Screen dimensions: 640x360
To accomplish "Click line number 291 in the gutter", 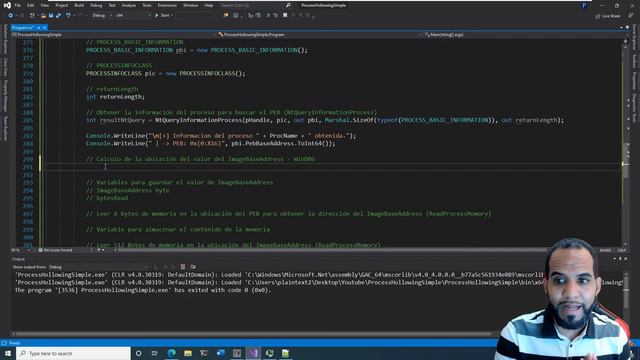I will tap(27, 167).
